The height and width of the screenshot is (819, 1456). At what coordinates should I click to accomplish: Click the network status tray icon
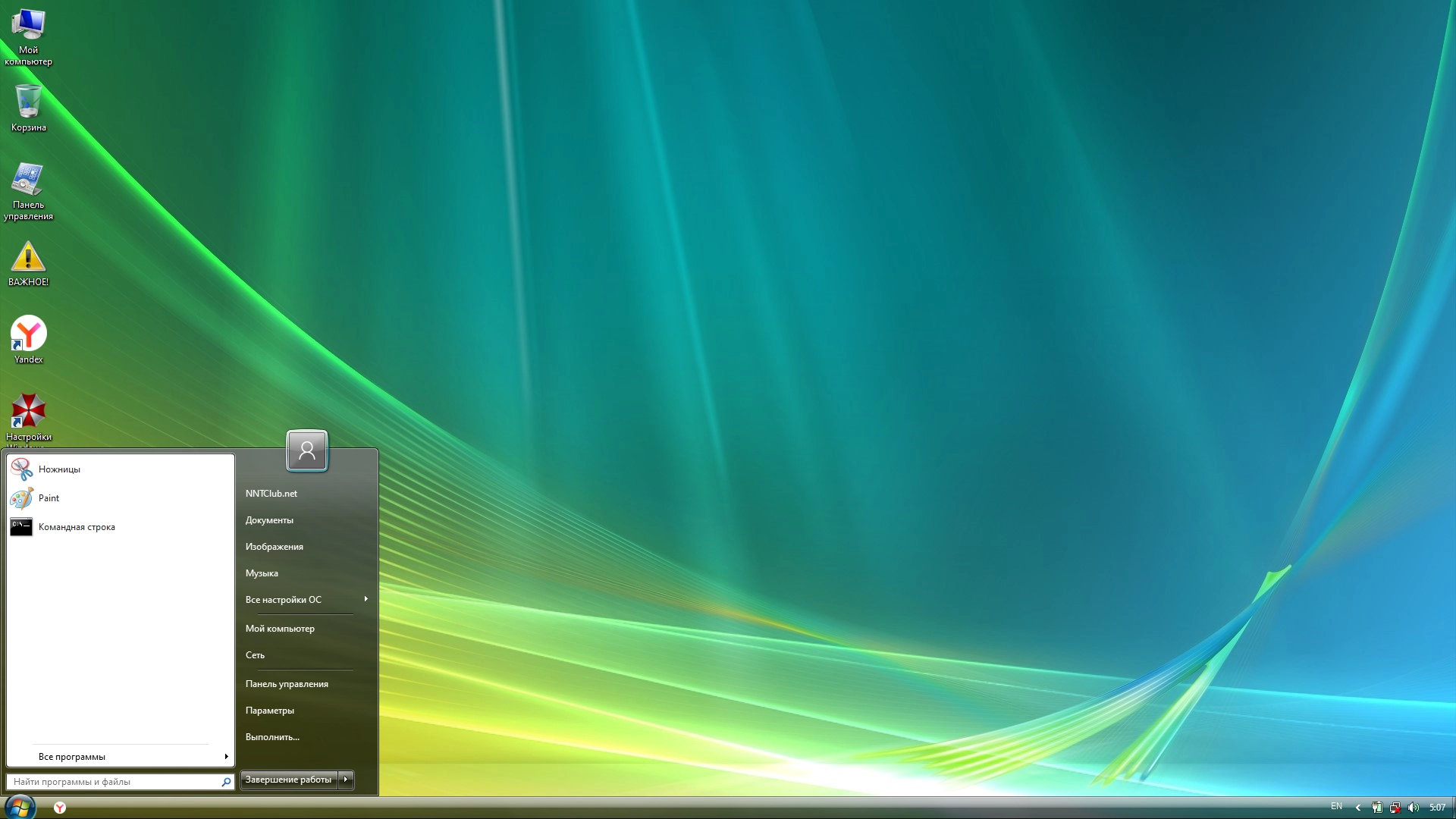(x=1395, y=808)
